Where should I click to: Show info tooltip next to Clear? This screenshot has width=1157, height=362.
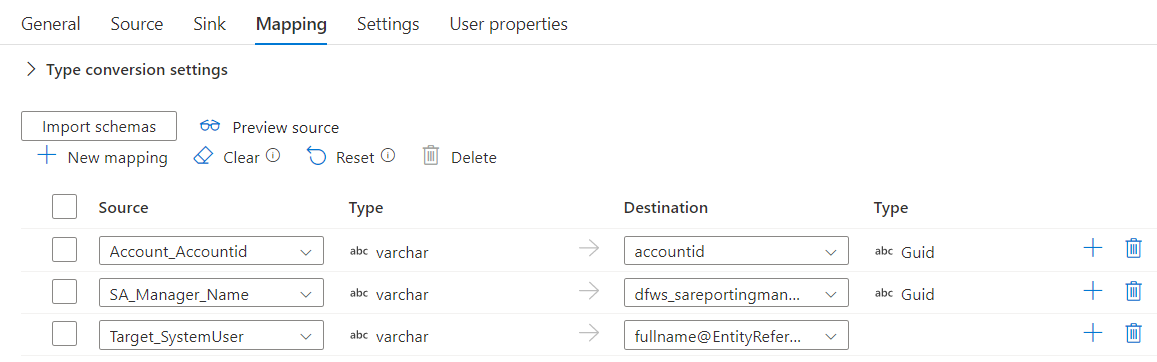[273, 156]
